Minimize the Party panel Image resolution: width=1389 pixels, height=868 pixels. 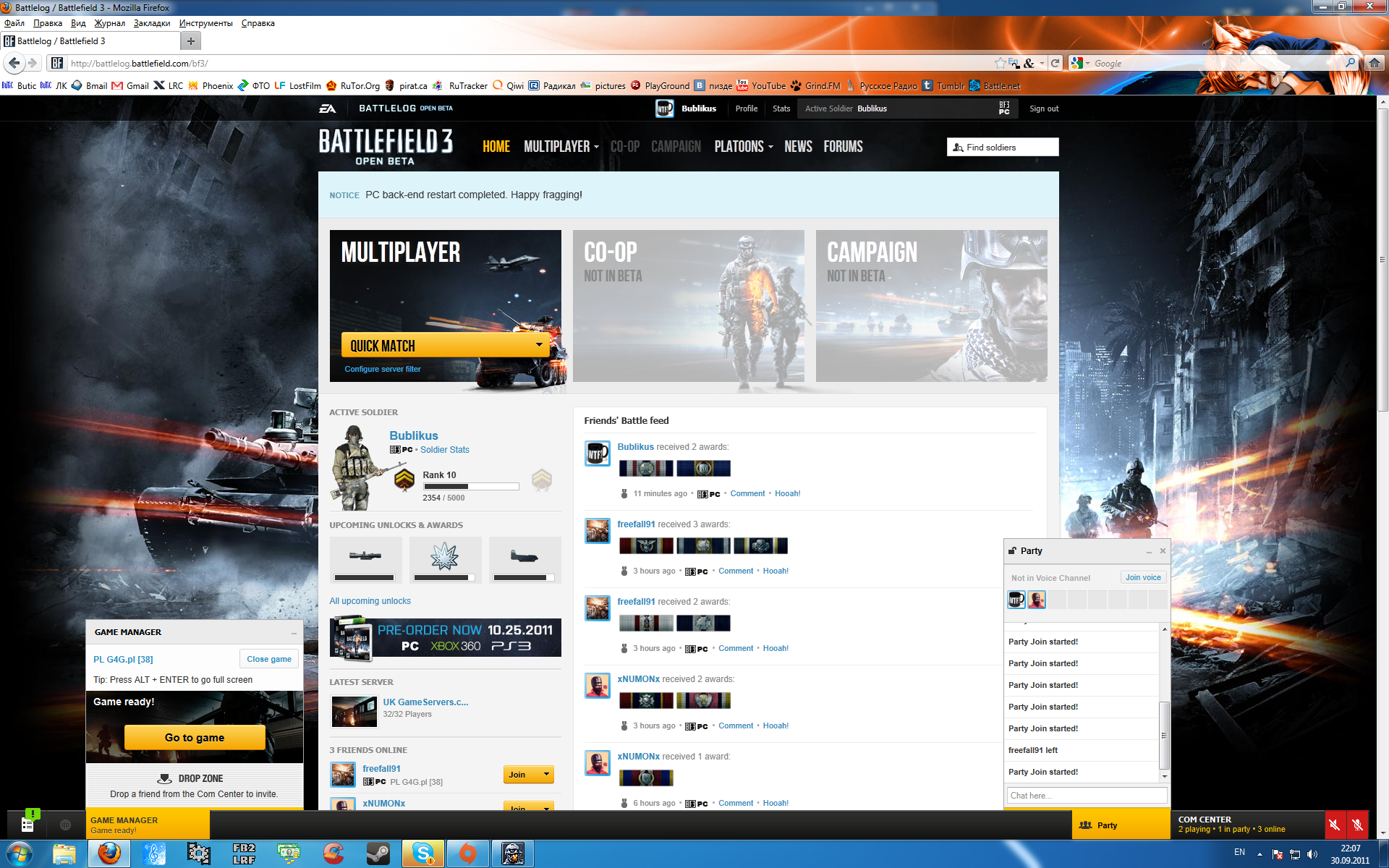click(1149, 551)
